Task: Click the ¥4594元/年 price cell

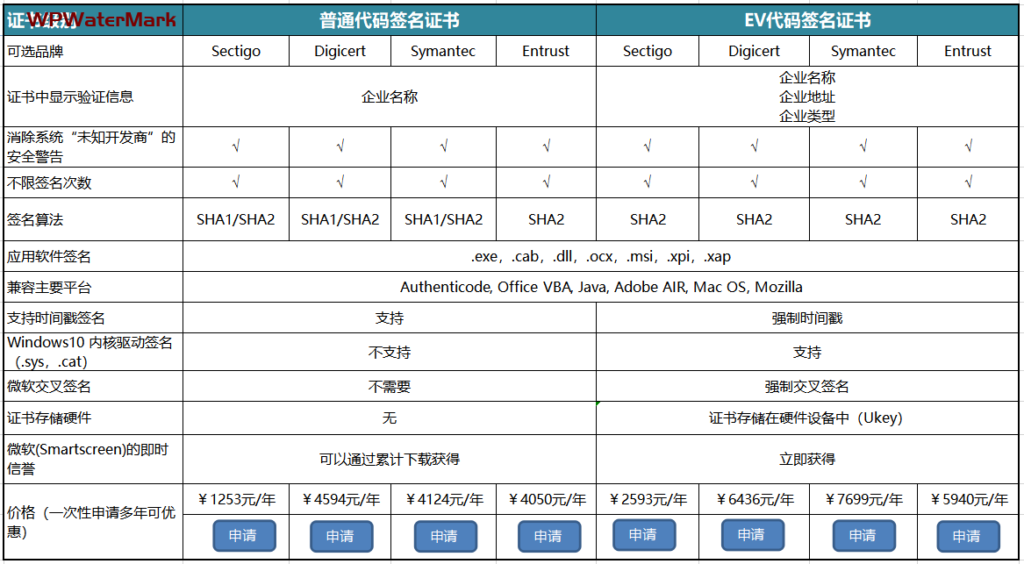Action: 340,500
